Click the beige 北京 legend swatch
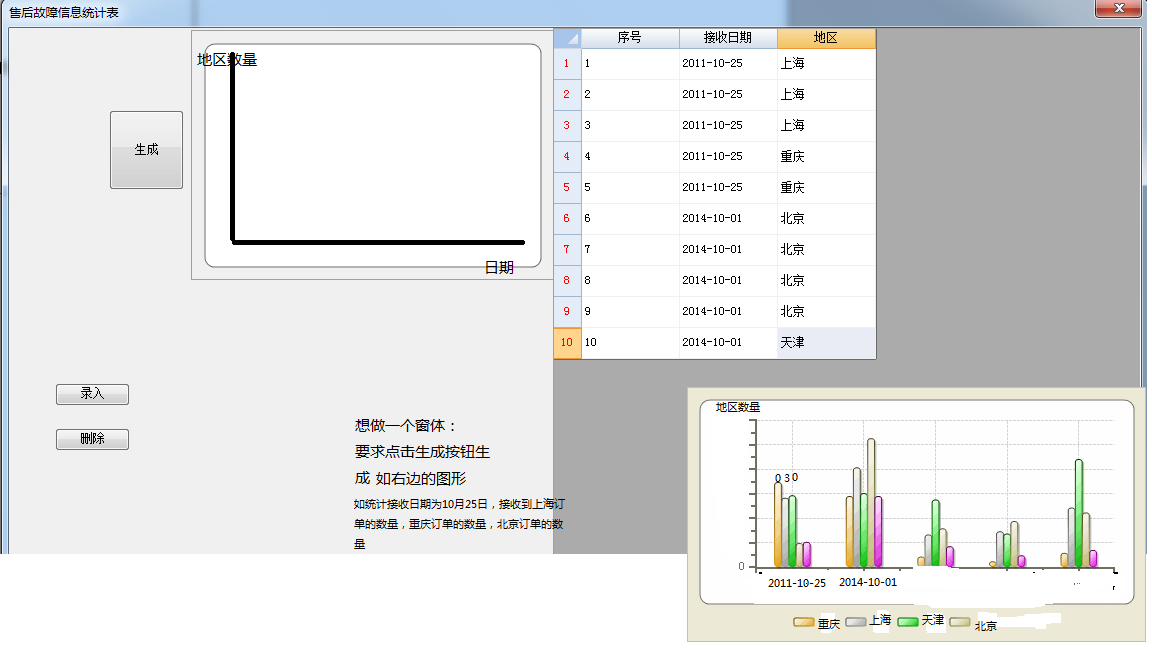 click(x=960, y=622)
